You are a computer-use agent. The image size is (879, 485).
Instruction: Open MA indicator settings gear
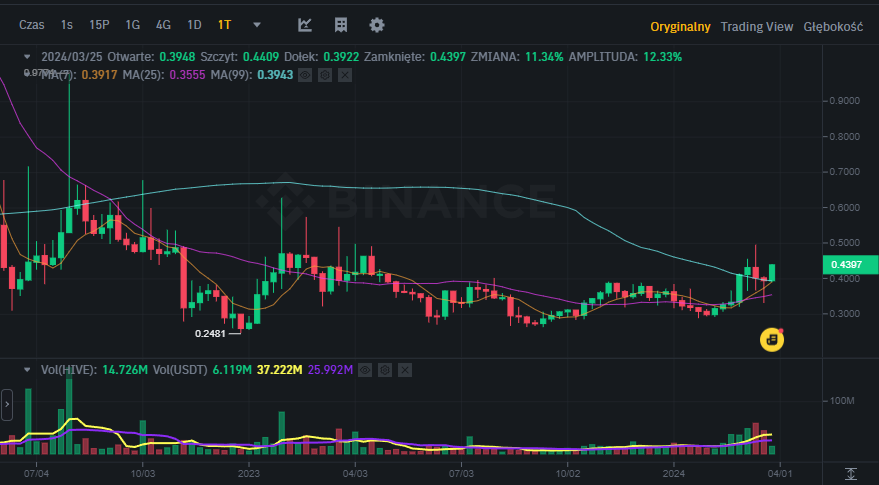[x=325, y=75]
